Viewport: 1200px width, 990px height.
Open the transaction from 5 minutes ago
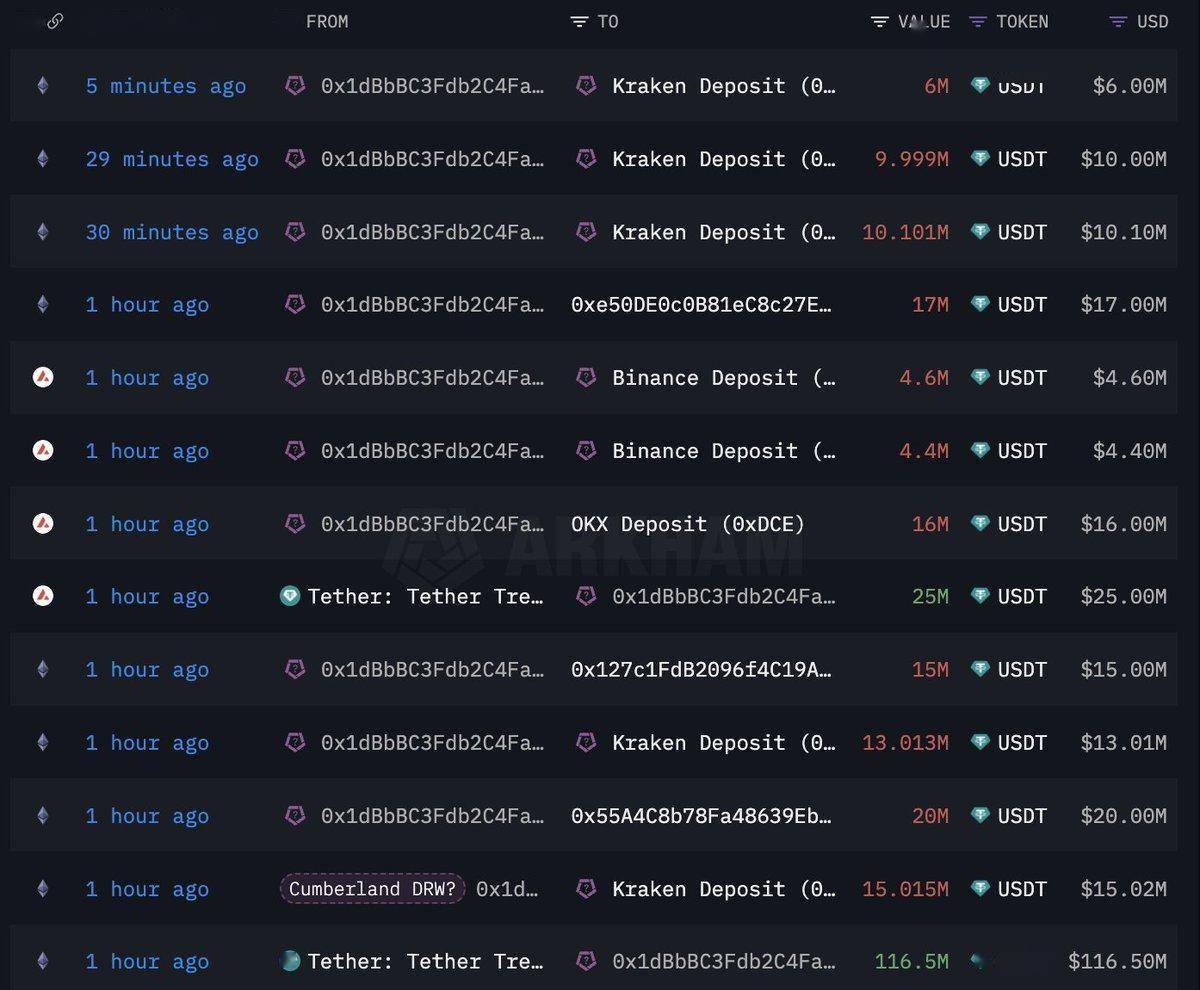point(166,86)
